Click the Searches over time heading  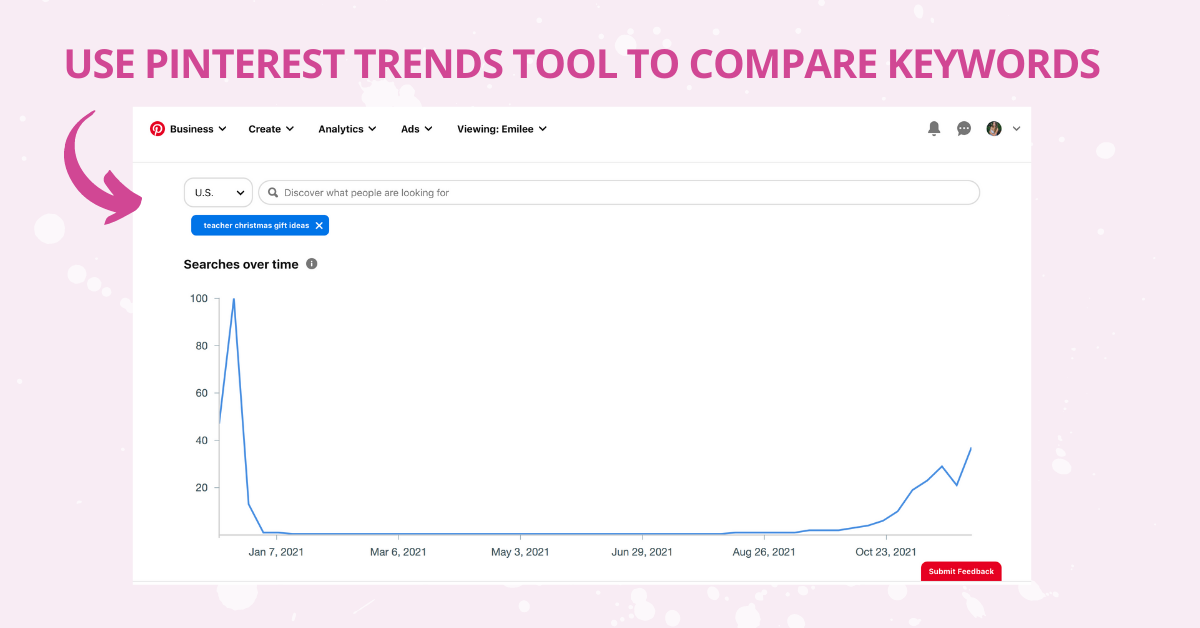click(241, 264)
